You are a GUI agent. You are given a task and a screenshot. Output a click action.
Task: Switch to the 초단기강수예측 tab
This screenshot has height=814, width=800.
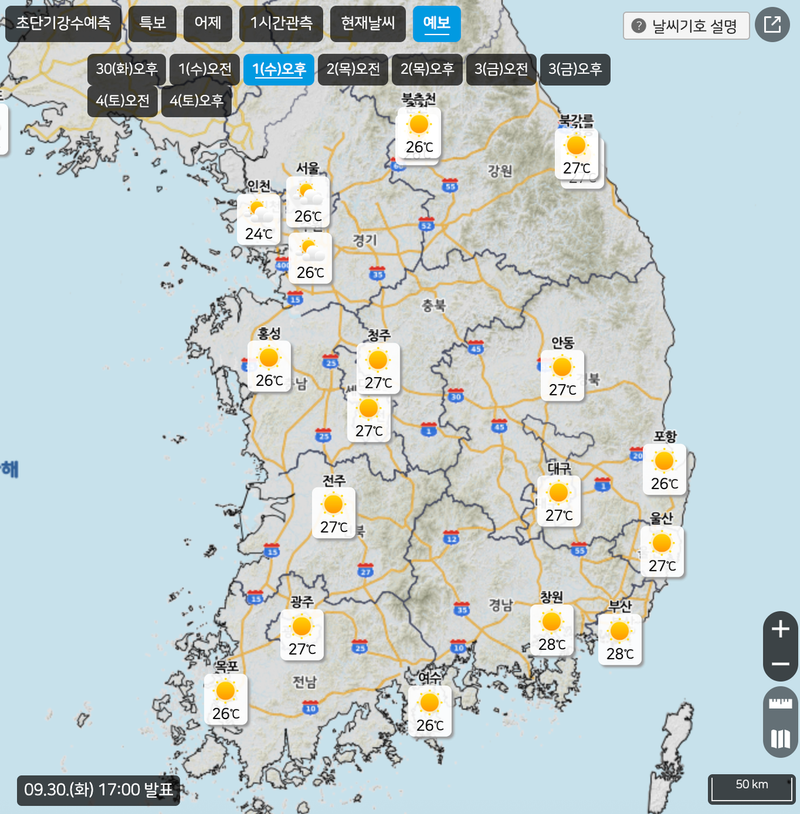coord(63,23)
